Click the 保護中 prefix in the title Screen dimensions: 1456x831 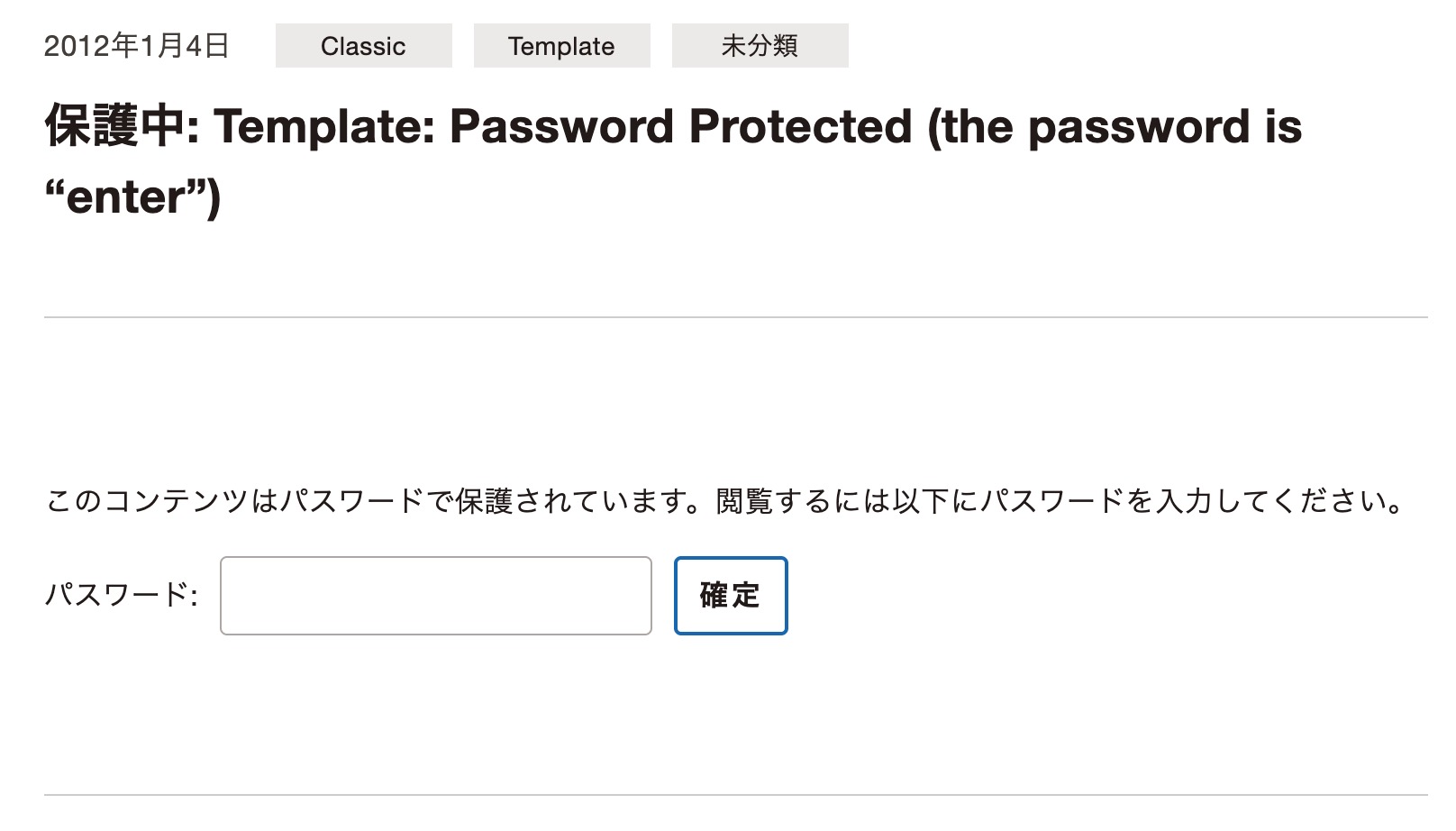(x=115, y=127)
